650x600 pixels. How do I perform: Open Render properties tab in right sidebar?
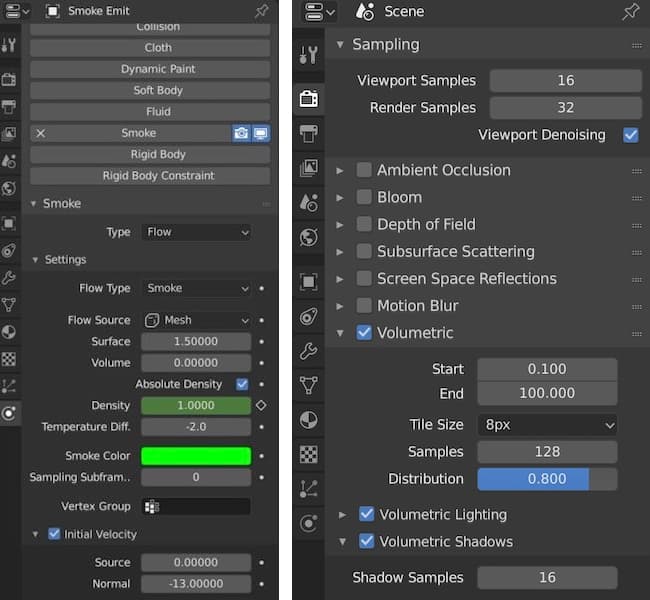coord(309,98)
